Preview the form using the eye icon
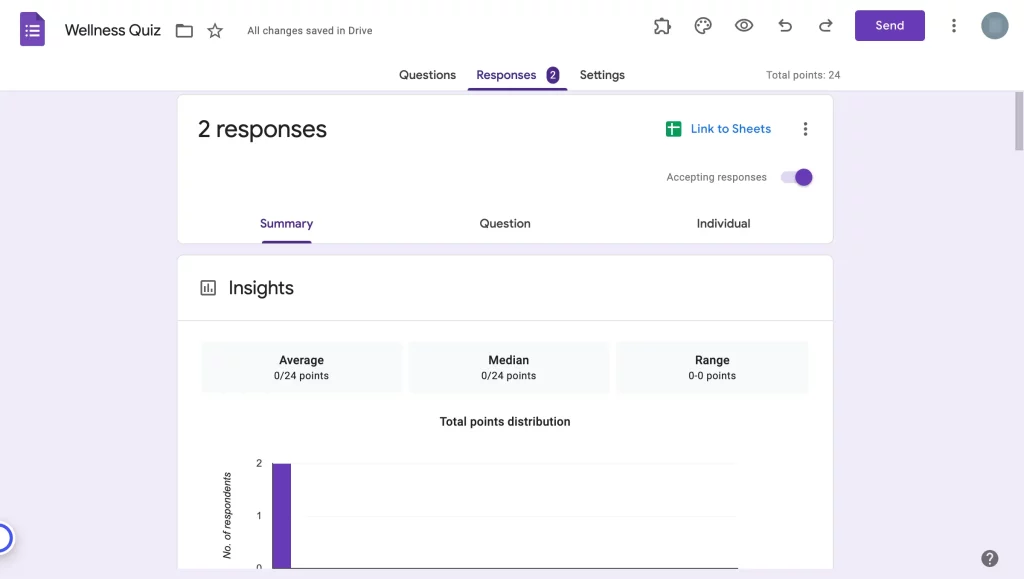 click(x=744, y=25)
